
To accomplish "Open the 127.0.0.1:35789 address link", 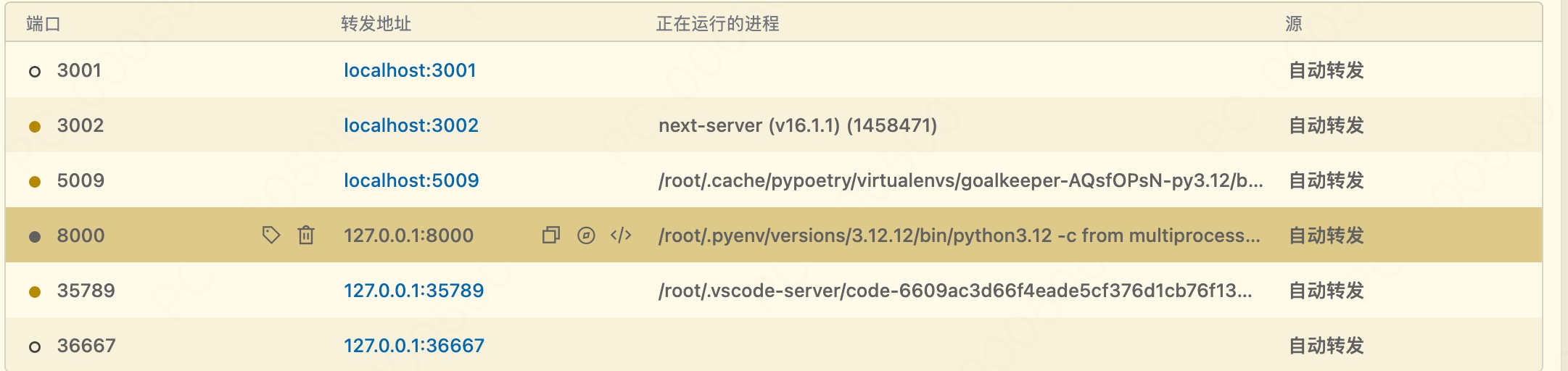I will [413, 291].
